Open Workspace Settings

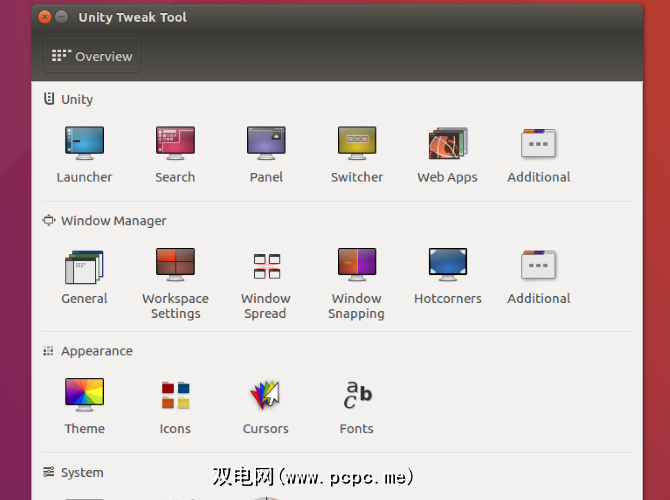pos(175,266)
